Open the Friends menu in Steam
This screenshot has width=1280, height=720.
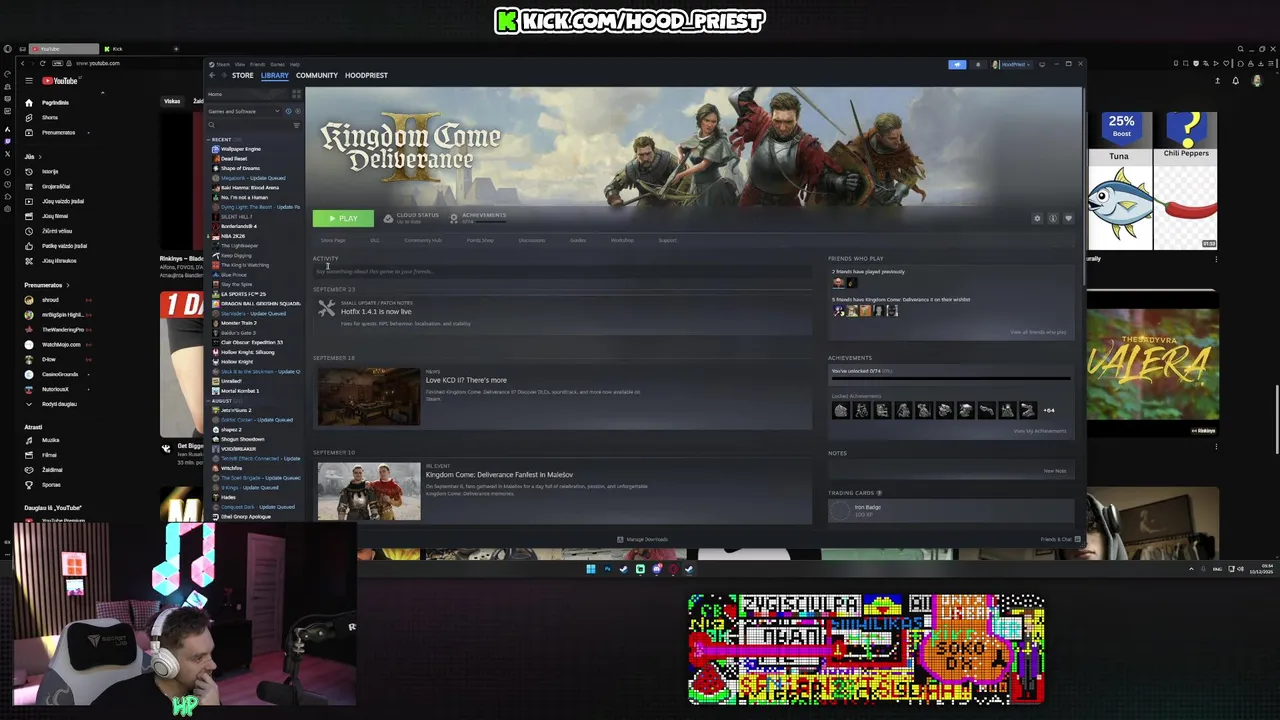(258, 64)
